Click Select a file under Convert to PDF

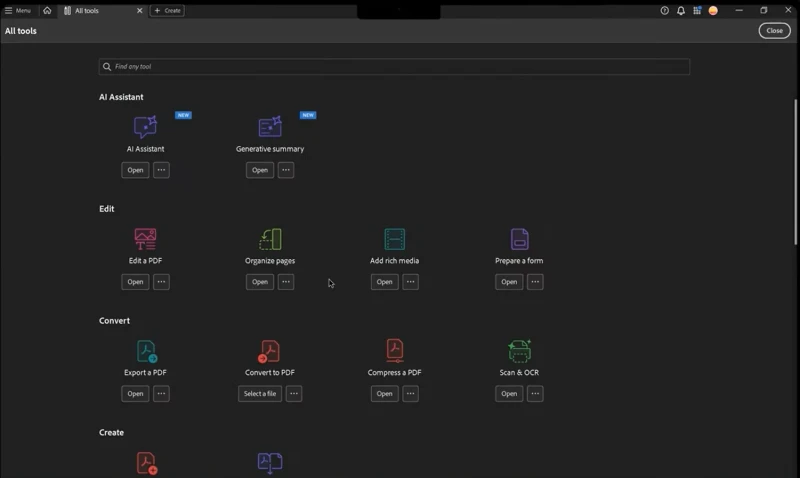click(x=260, y=393)
